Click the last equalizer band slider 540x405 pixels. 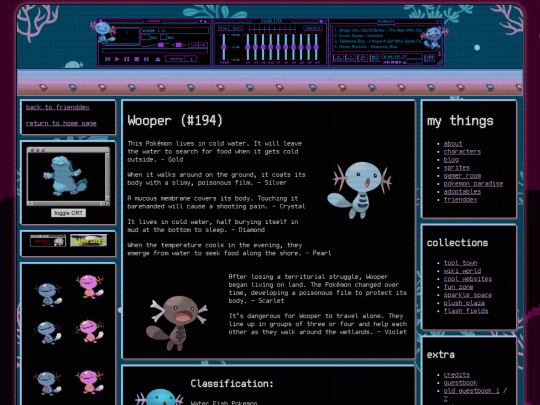click(x=316, y=47)
